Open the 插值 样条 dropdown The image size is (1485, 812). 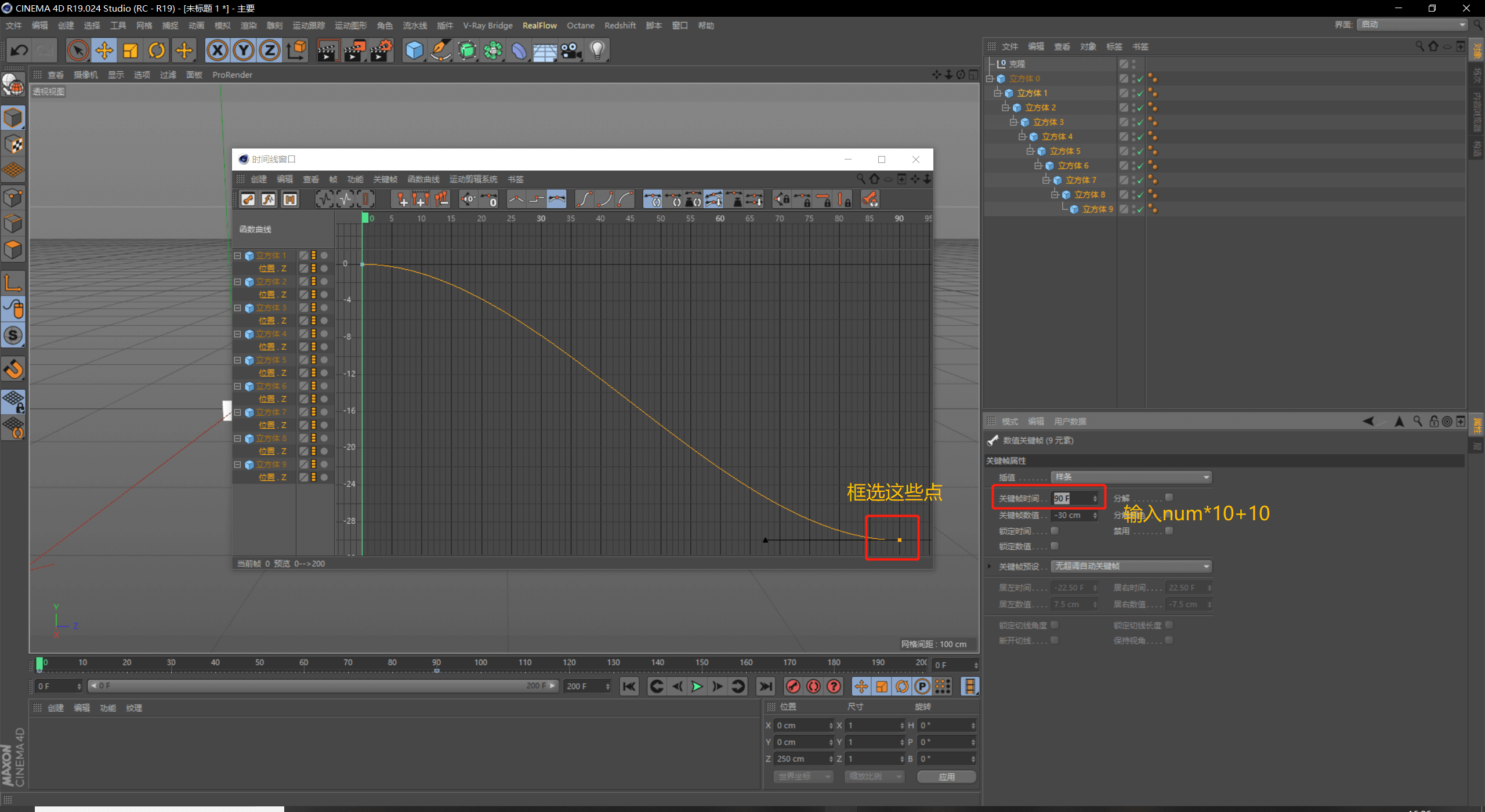click(1132, 477)
